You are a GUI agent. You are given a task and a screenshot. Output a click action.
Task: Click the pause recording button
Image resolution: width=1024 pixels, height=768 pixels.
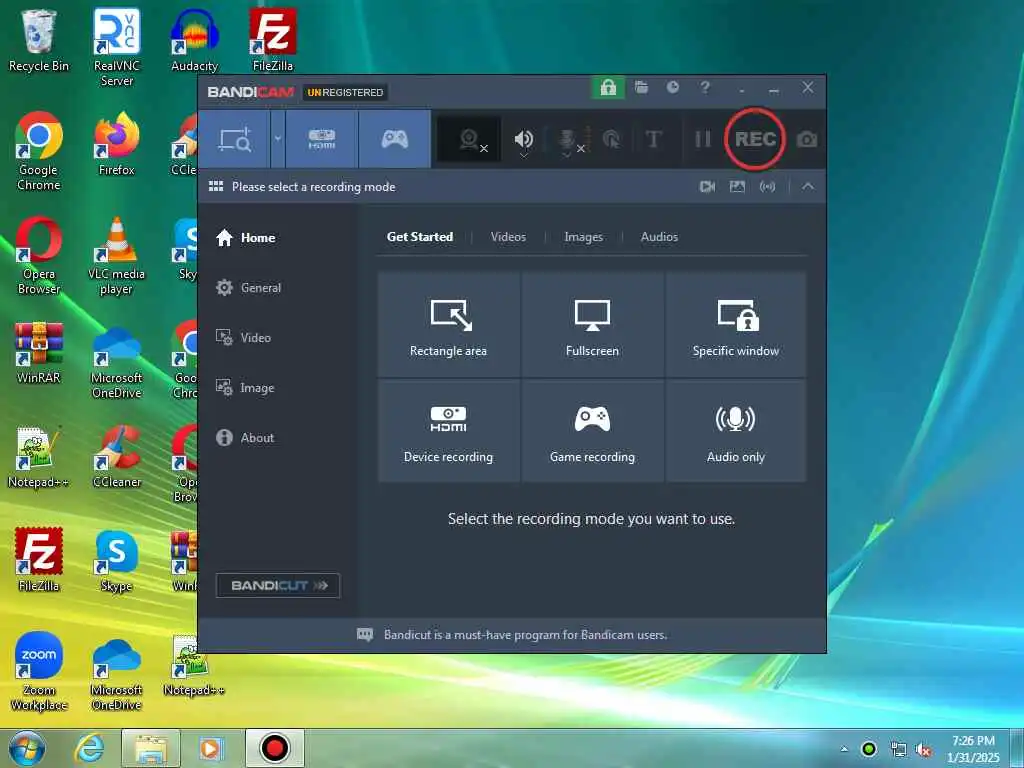tap(703, 139)
